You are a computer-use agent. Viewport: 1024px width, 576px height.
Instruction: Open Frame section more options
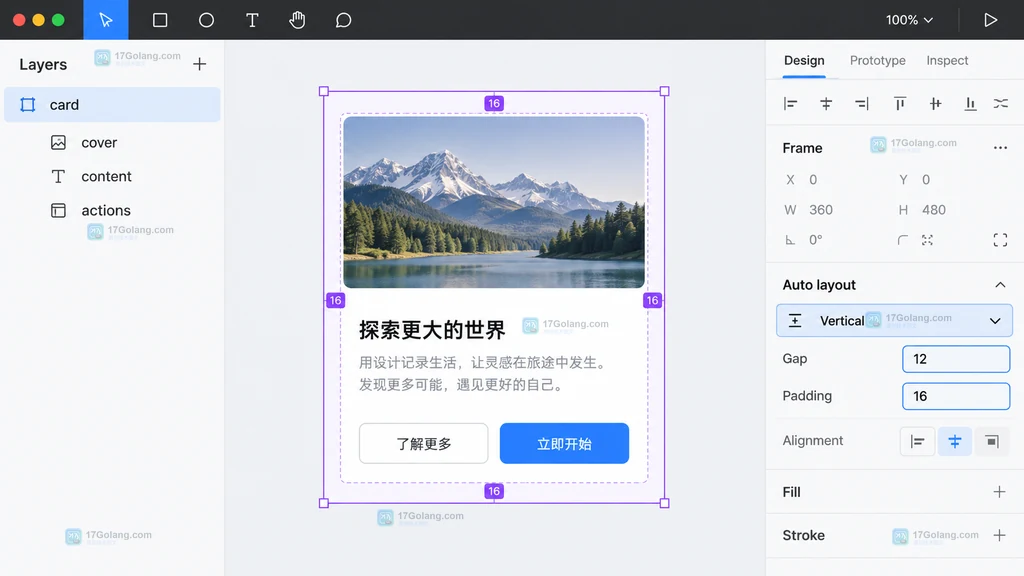pyautogui.click(x=1000, y=148)
